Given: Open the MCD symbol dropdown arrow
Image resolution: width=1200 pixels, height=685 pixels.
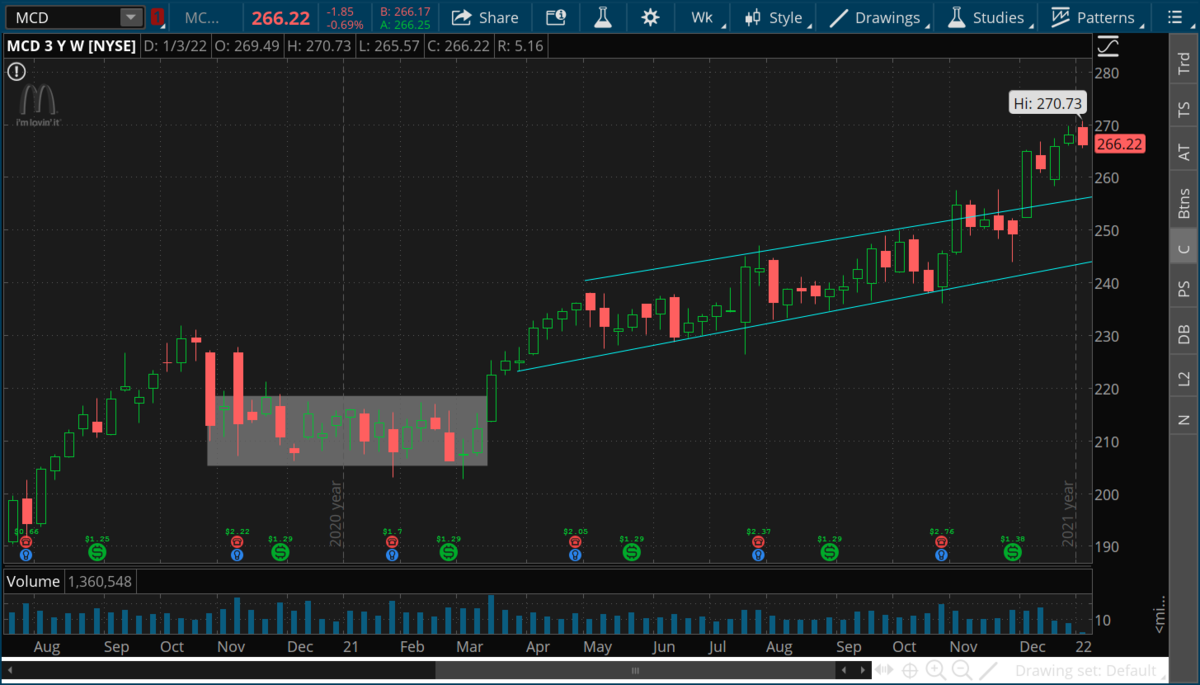Looking at the screenshot, I should coord(131,18).
